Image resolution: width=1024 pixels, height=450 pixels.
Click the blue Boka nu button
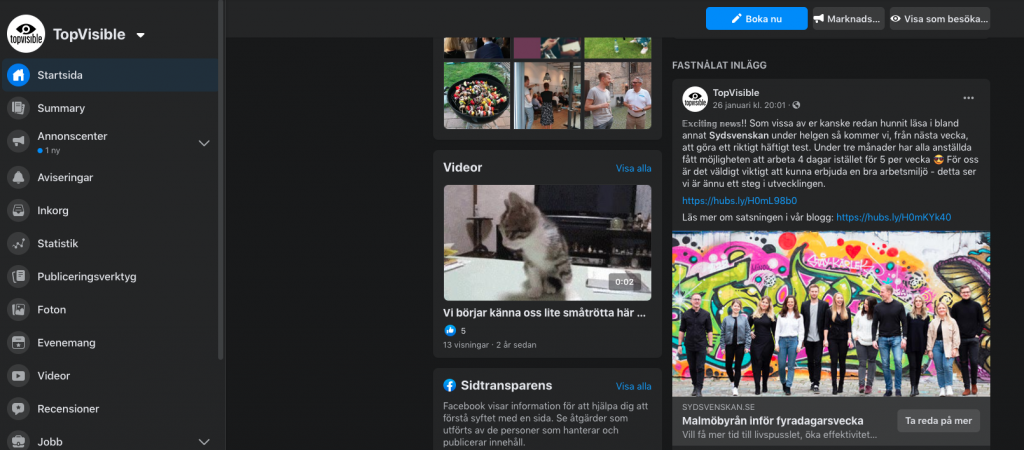tap(756, 19)
